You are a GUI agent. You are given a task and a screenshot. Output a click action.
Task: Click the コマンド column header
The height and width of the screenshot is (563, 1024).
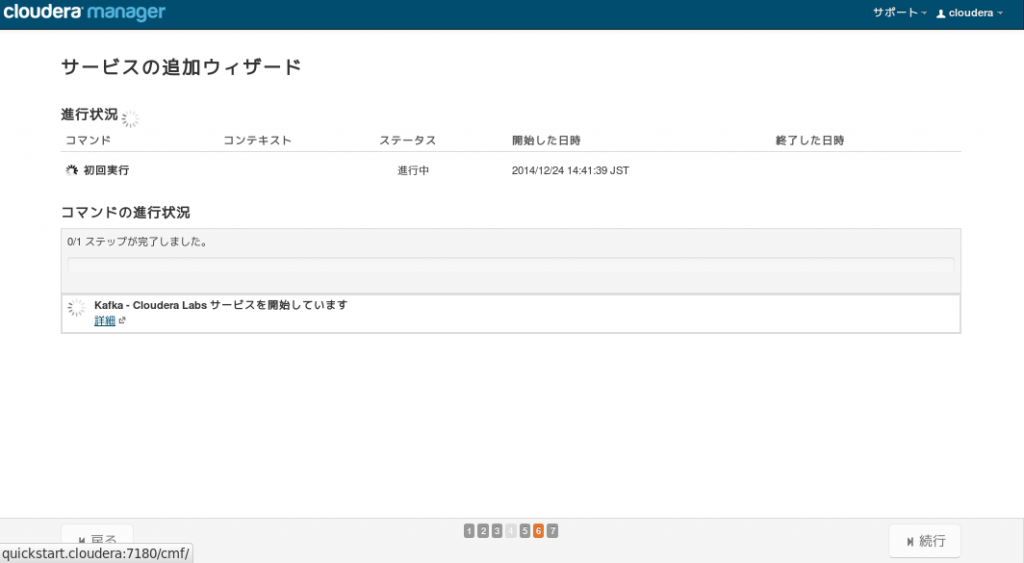pyautogui.click(x=88, y=140)
